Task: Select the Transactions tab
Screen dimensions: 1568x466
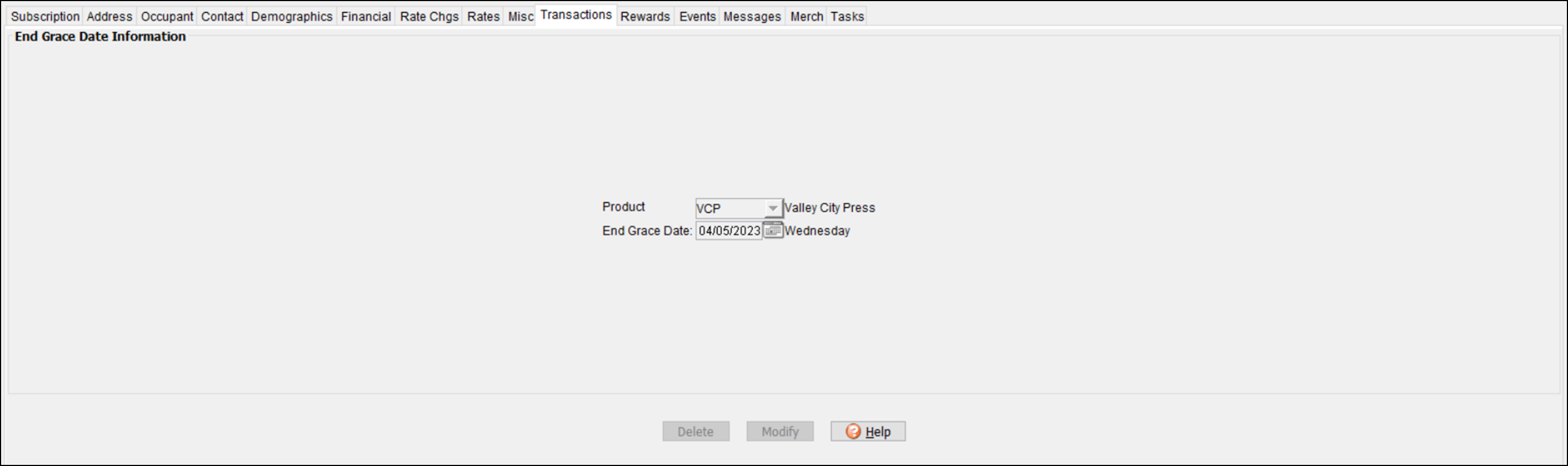Action: 576,15
